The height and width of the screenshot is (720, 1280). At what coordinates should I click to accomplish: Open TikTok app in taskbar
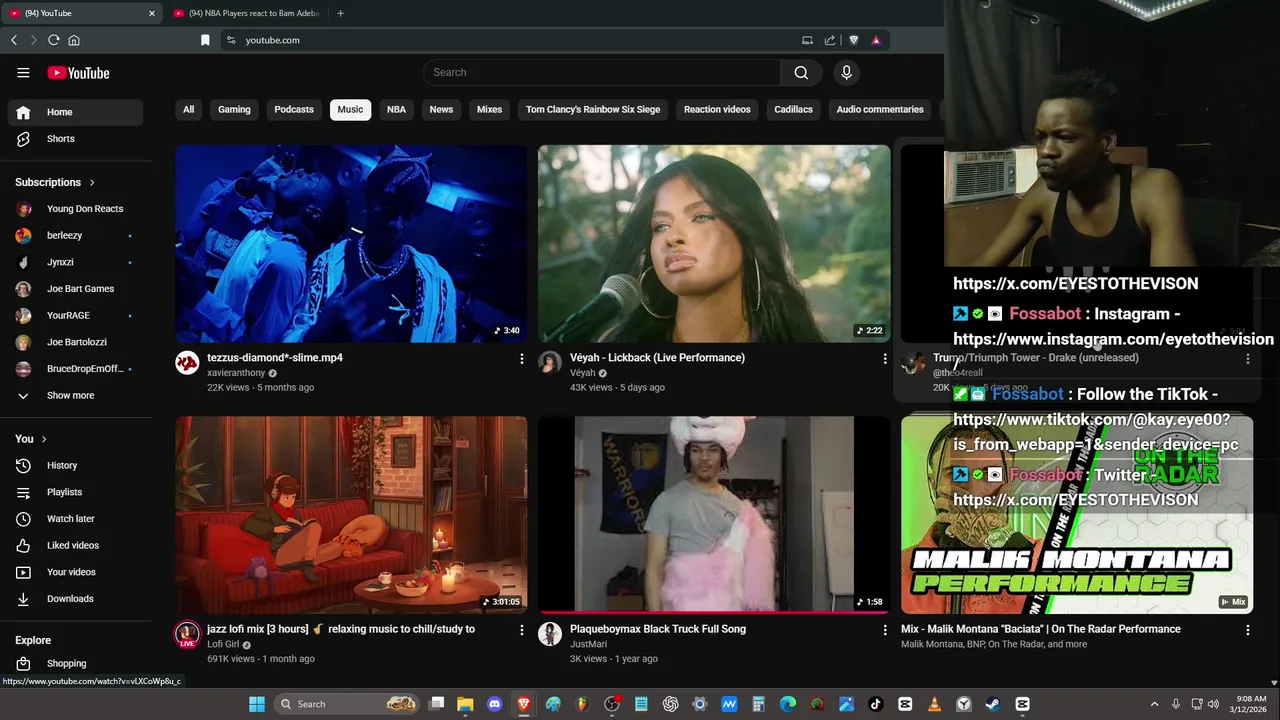coord(876,704)
